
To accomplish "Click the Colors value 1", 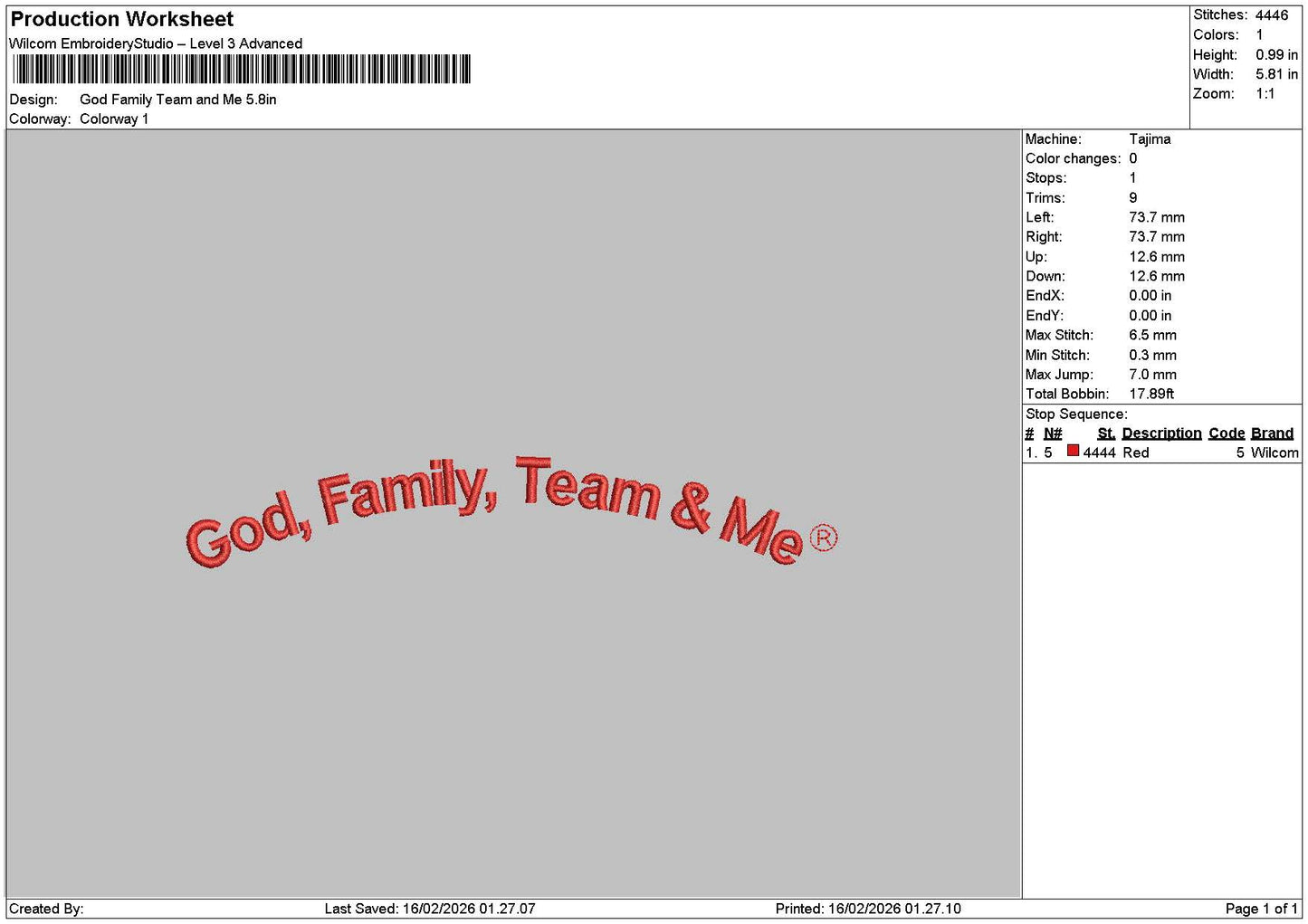I will click(x=1259, y=34).
